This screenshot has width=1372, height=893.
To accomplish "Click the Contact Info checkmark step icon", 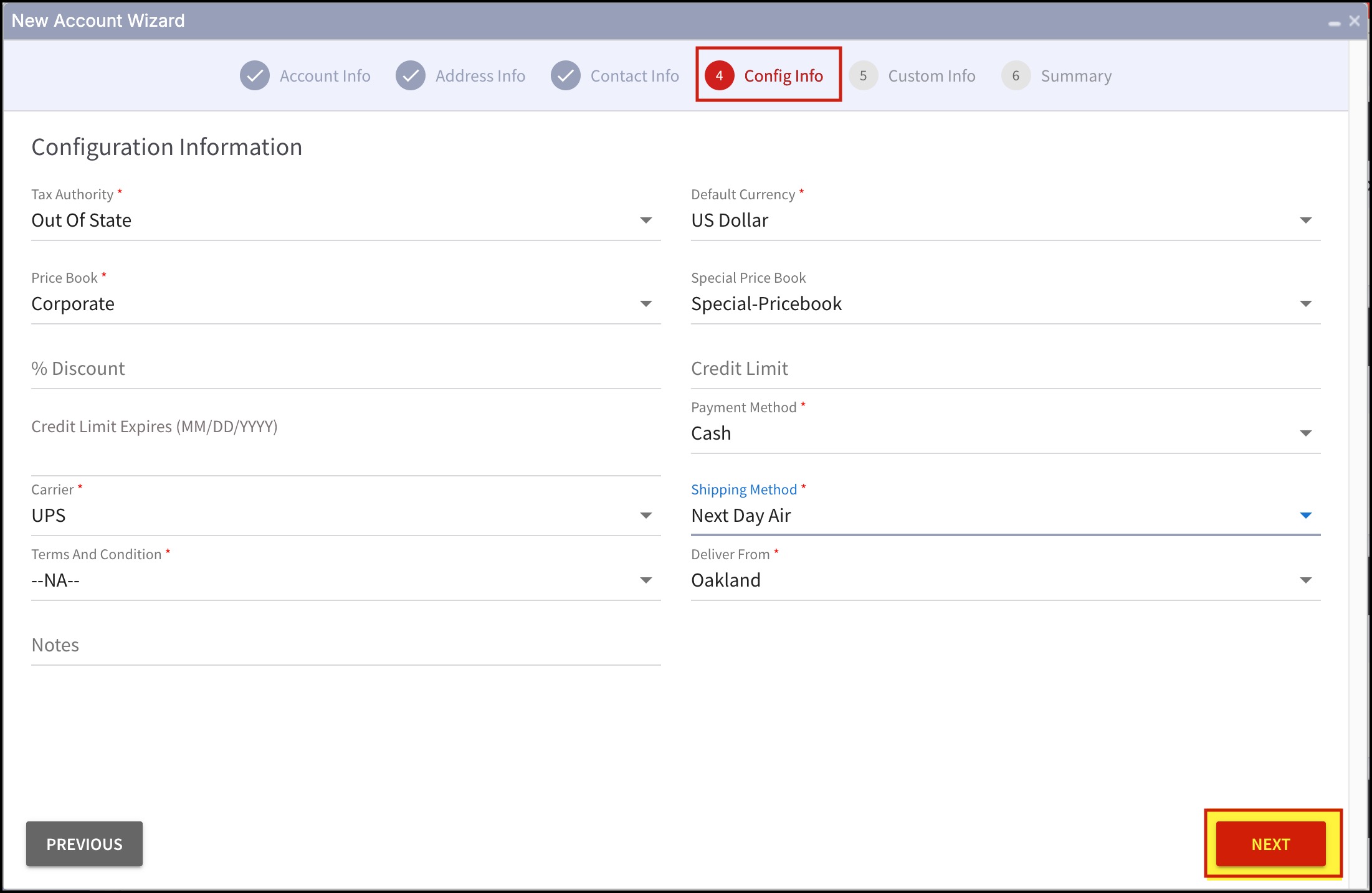I will tap(566, 76).
